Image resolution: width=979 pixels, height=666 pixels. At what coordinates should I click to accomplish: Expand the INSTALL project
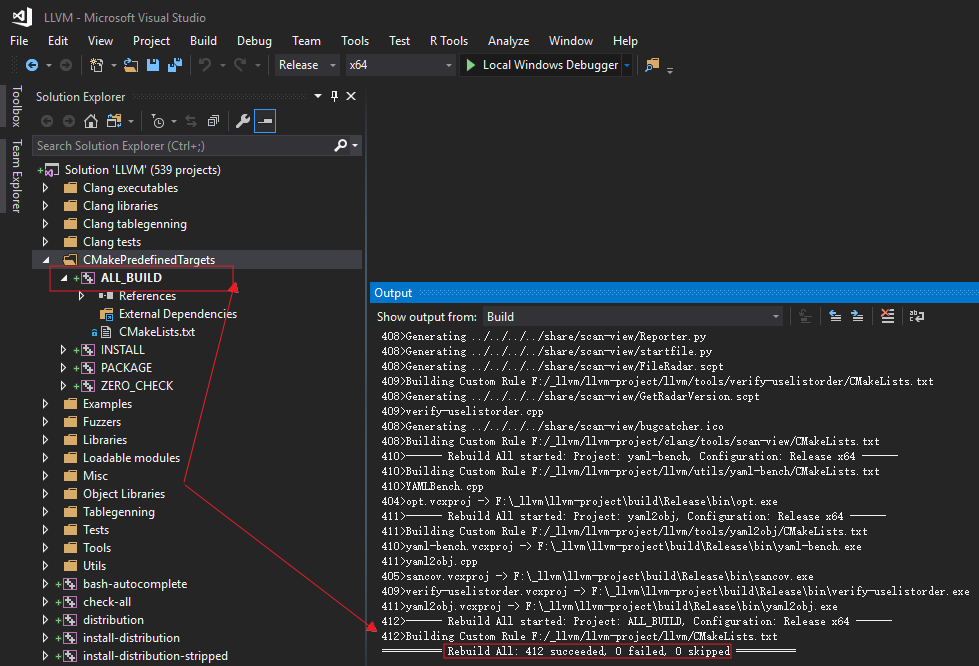click(64, 350)
